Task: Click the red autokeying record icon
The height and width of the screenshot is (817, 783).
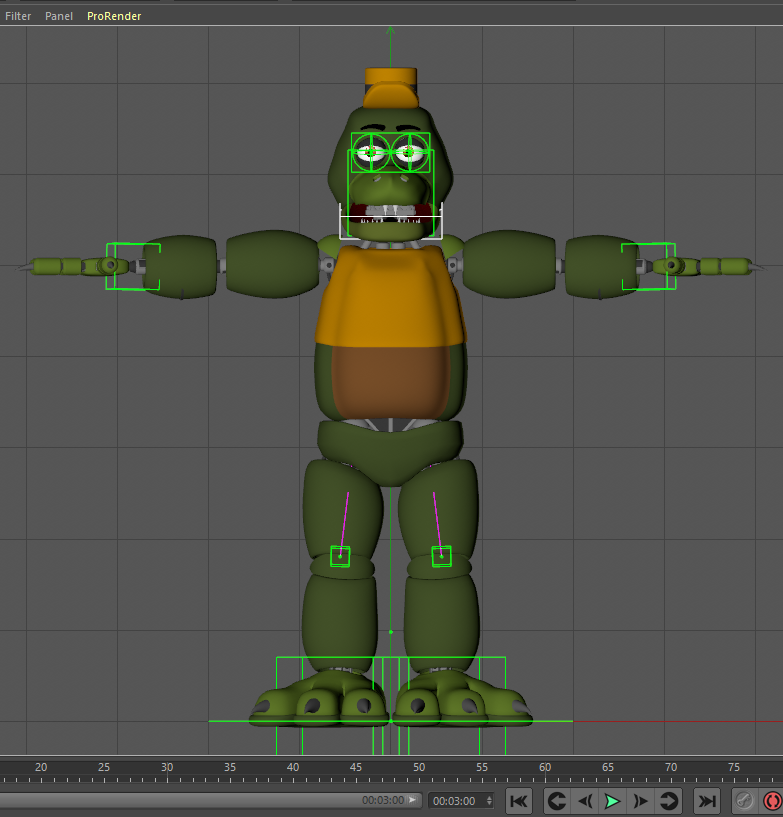Action: (773, 801)
